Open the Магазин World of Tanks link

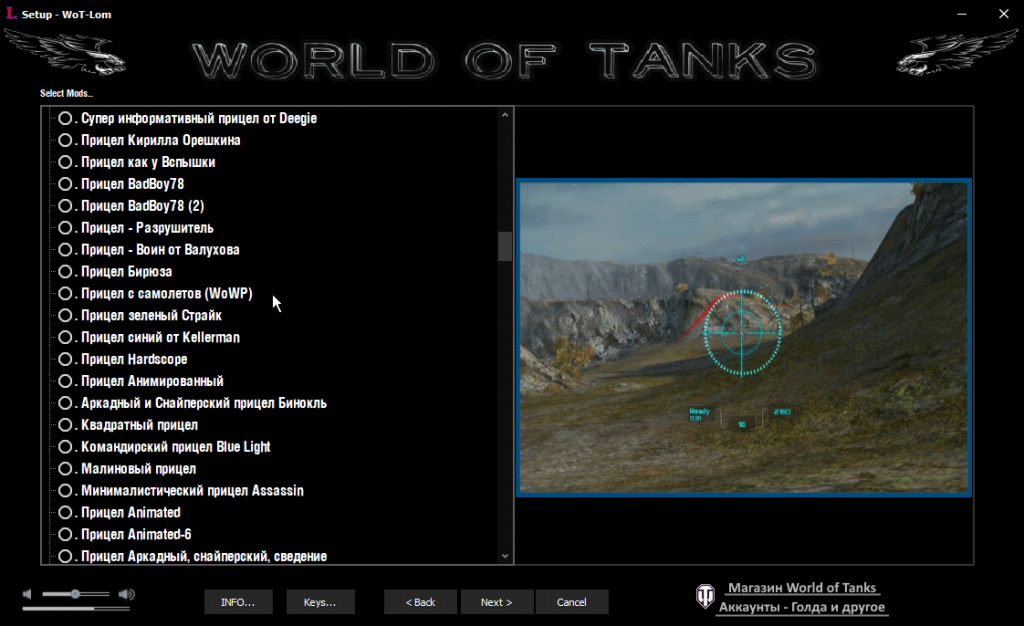click(802, 587)
